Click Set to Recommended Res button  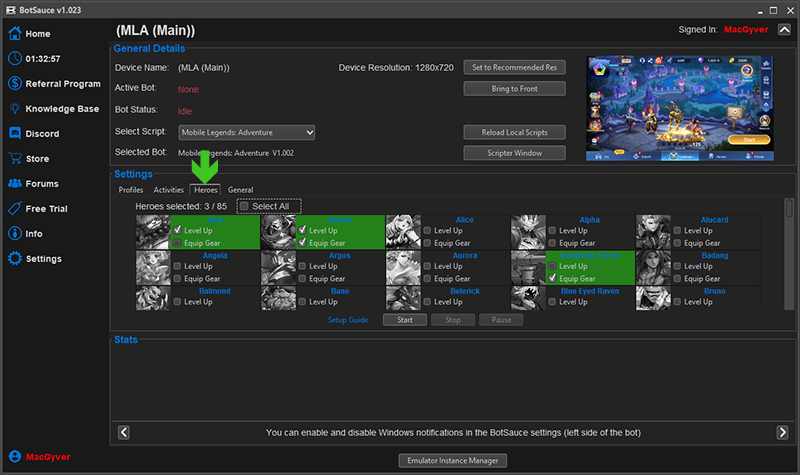click(x=514, y=67)
